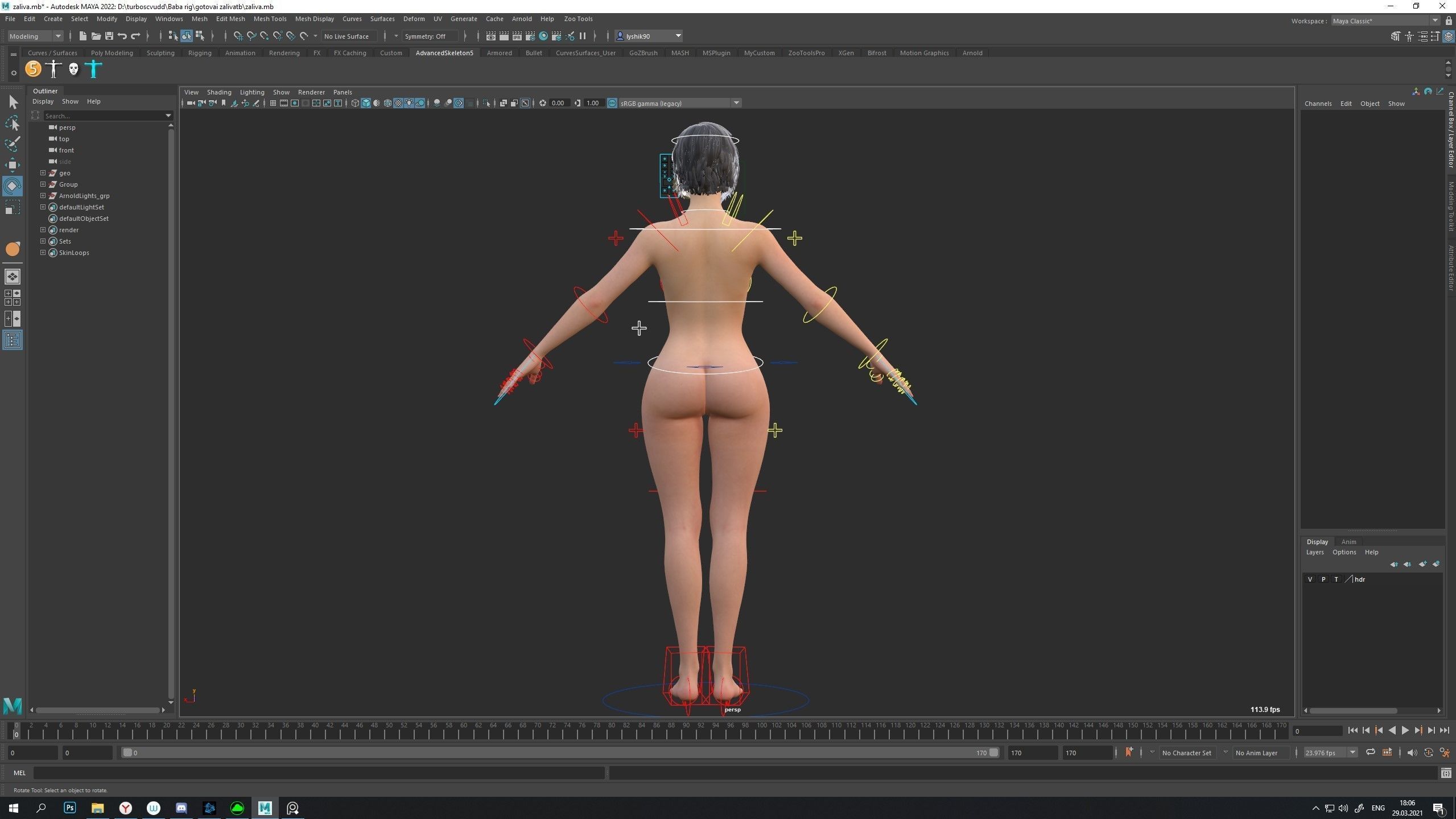Open the Workspace Maya Classic dropdown

[1385, 20]
